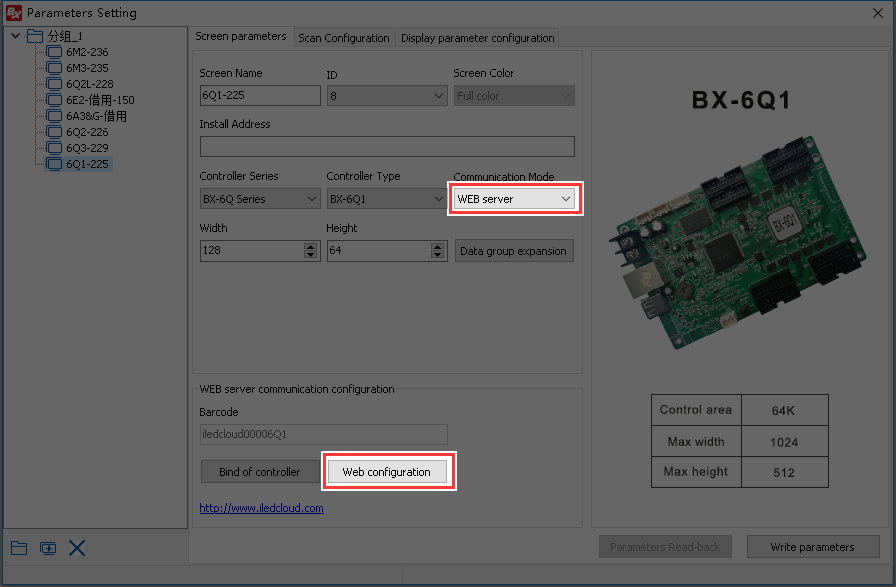The height and width of the screenshot is (587, 896).
Task: Collapse the 分组_1 group tree
Action: click(x=15, y=36)
